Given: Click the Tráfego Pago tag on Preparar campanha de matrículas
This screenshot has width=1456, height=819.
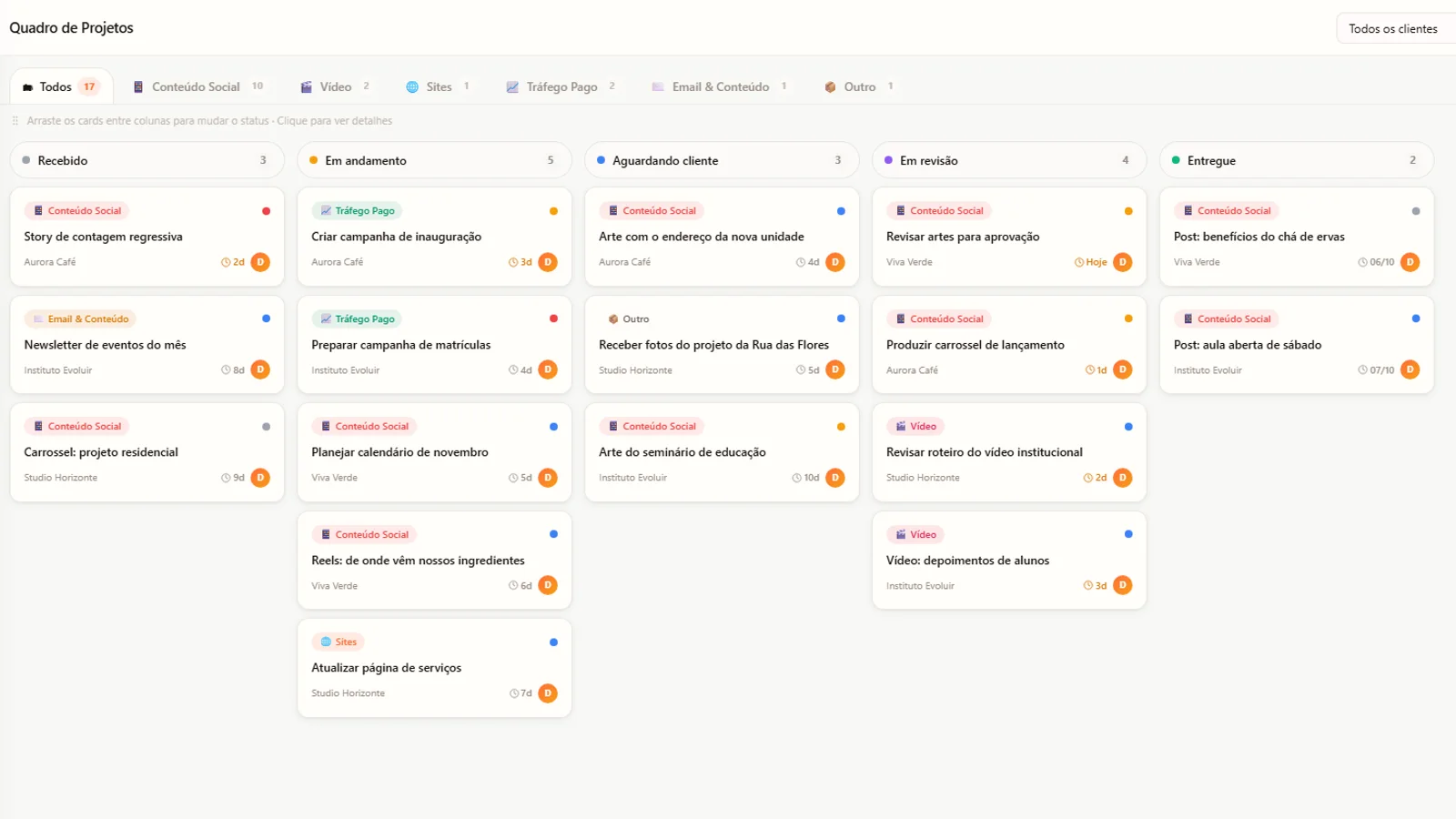Looking at the screenshot, I should [x=357, y=318].
